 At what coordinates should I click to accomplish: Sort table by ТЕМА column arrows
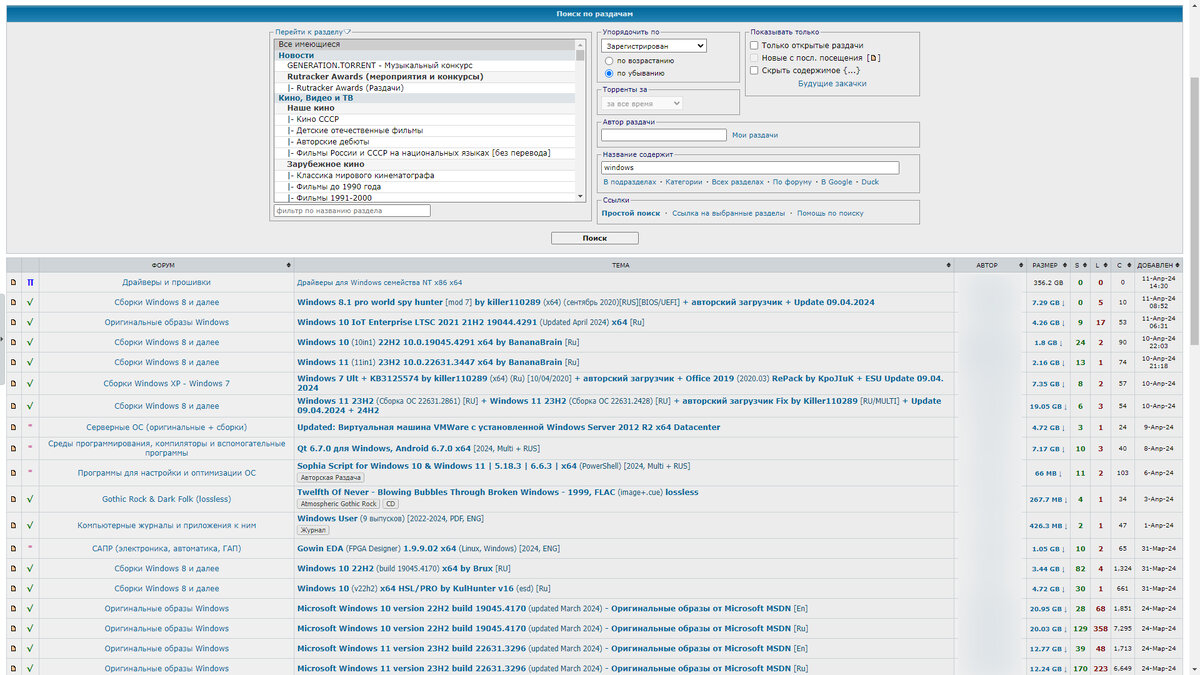click(x=948, y=265)
